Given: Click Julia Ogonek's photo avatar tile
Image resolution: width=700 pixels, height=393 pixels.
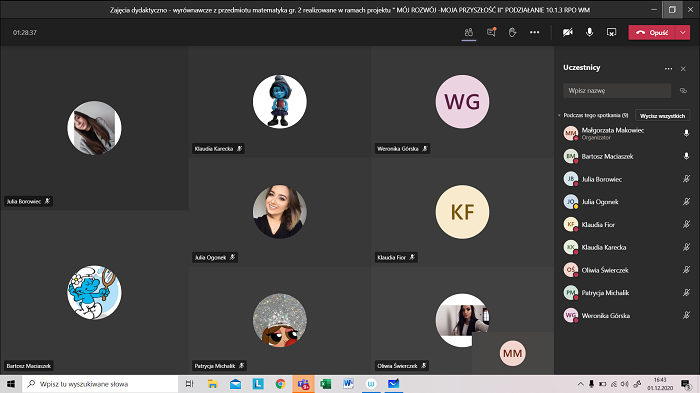Looking at the screenshot, I should (279, 212).
